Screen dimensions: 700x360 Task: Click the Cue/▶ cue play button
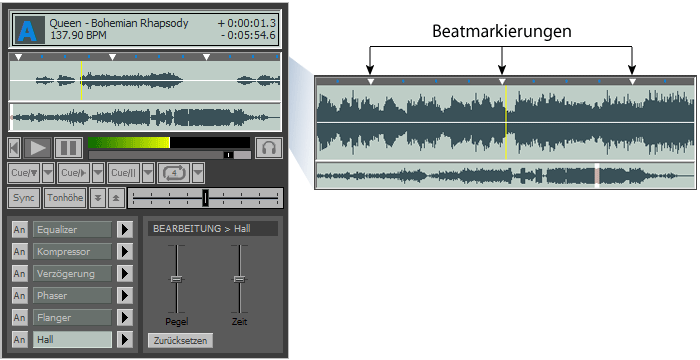point(74,173)
